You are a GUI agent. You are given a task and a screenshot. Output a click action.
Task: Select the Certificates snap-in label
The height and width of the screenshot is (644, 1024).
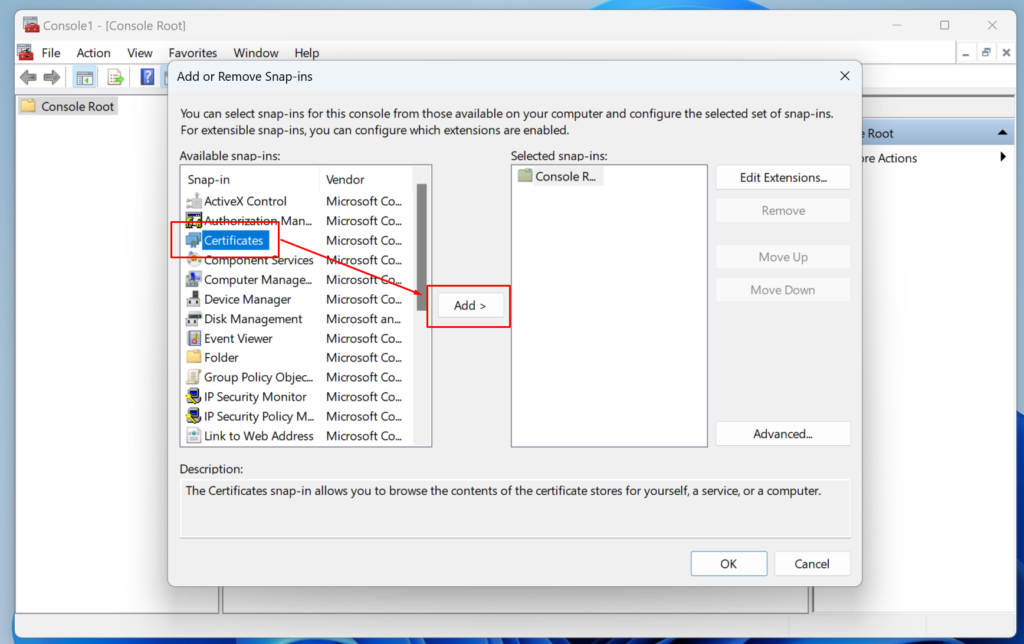[x=234, y=240]
